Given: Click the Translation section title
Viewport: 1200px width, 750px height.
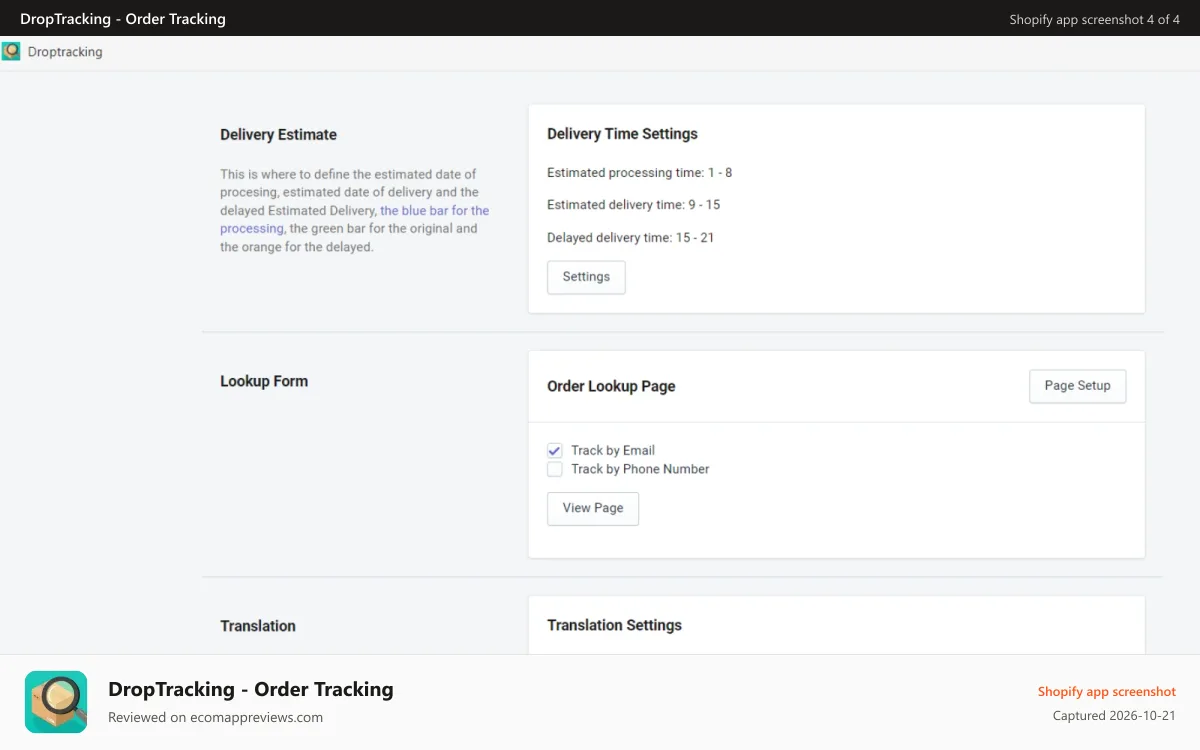Looking at the screenshot, I should pyautogui.click(x=258, y=626).
